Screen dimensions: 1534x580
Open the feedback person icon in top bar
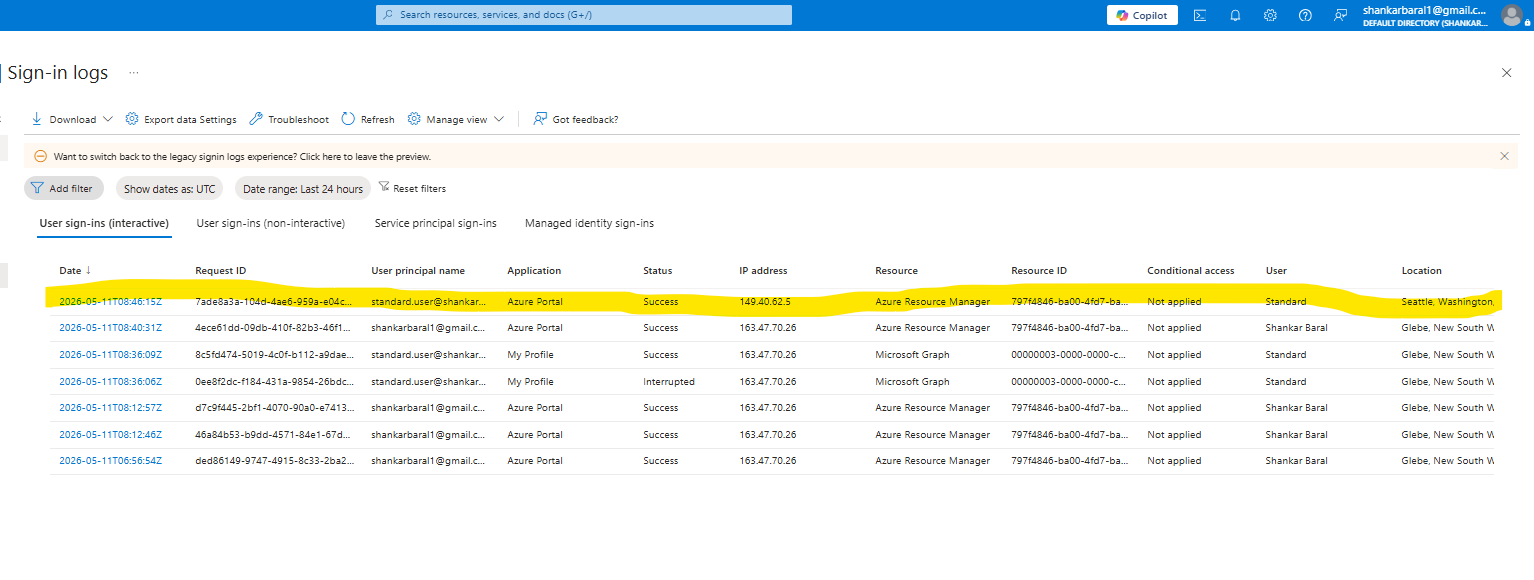[1340, 15]
